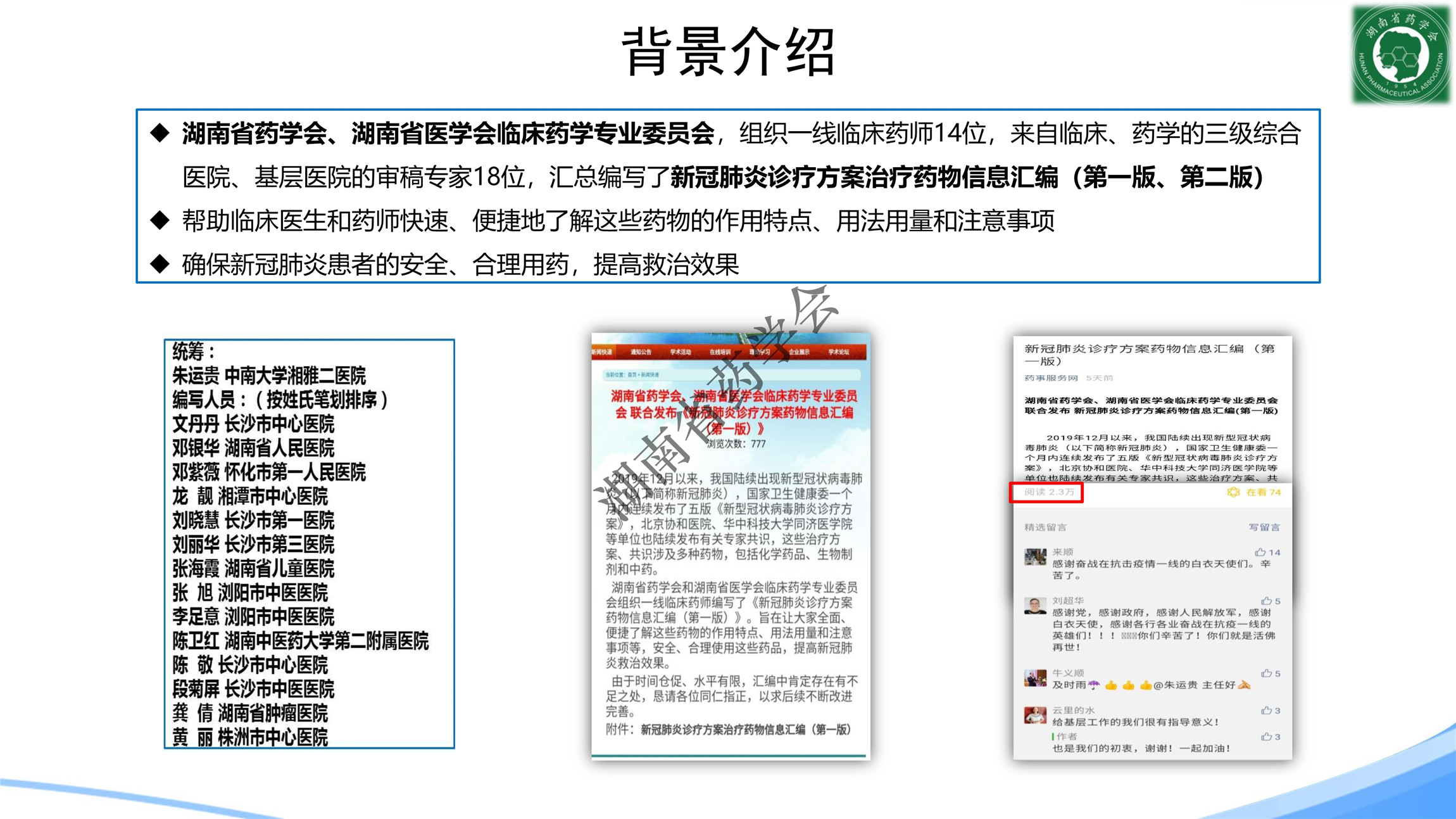Image resolution: width=1456 pixels, height=819 pixels.
Task: Select the line 文丹丹 长沙市中心医院
Action: [253, 424]
